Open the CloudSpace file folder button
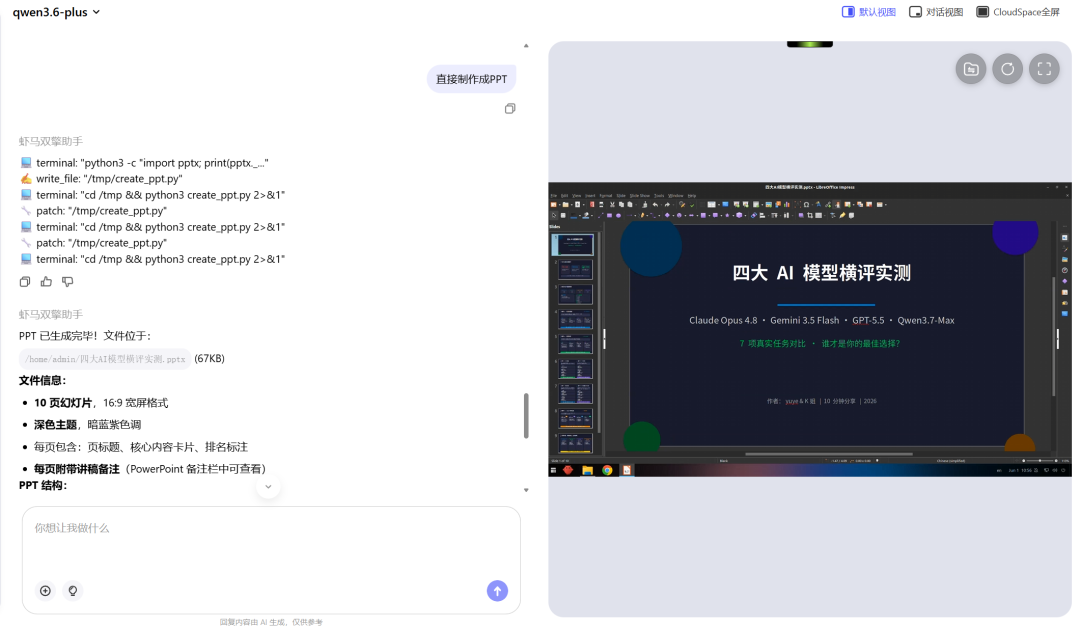Image resolution: width=1080 pixels, height=628 pixels. point(970,69)
